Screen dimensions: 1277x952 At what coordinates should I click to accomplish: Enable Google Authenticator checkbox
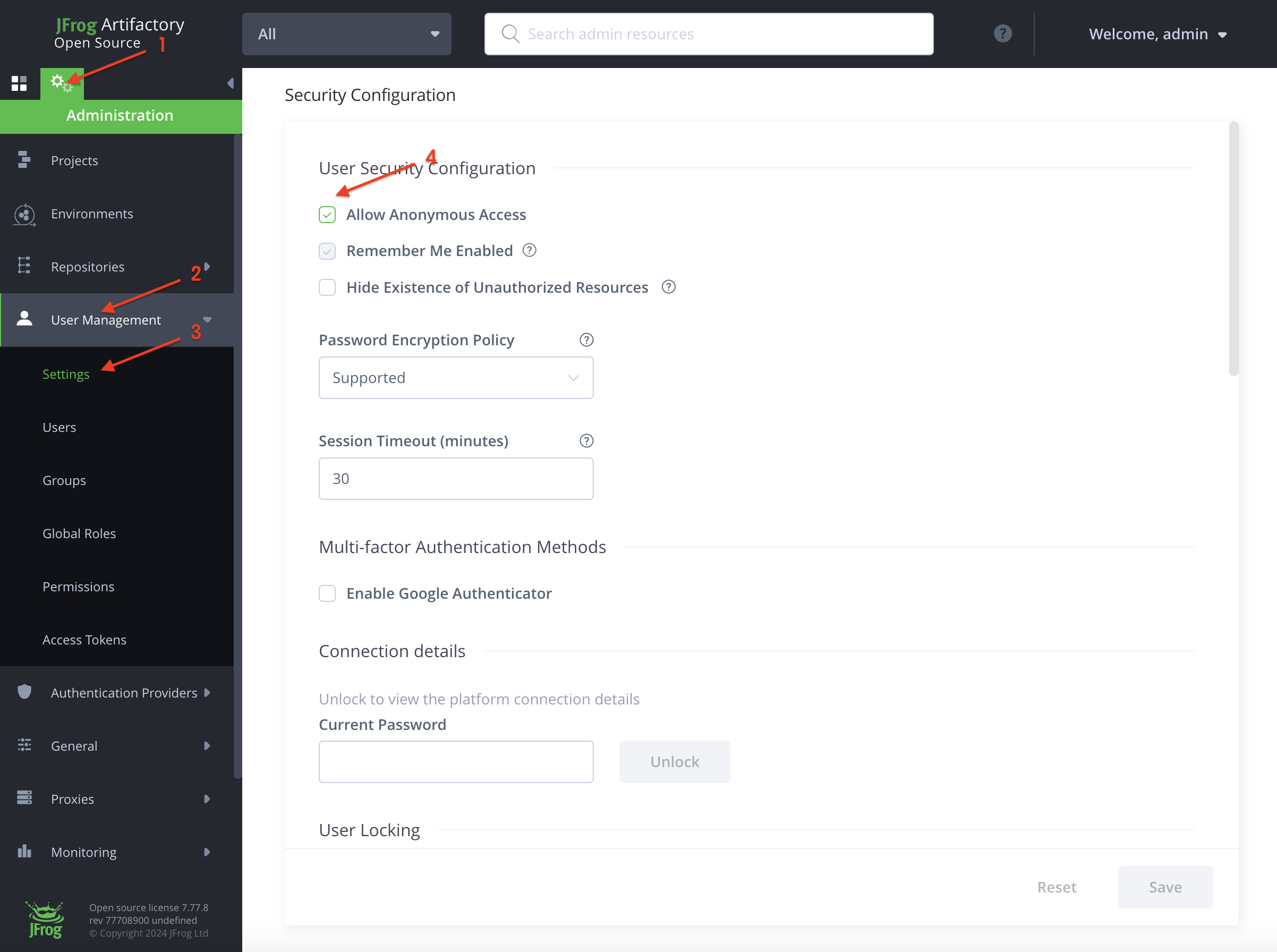click(327, 593)
